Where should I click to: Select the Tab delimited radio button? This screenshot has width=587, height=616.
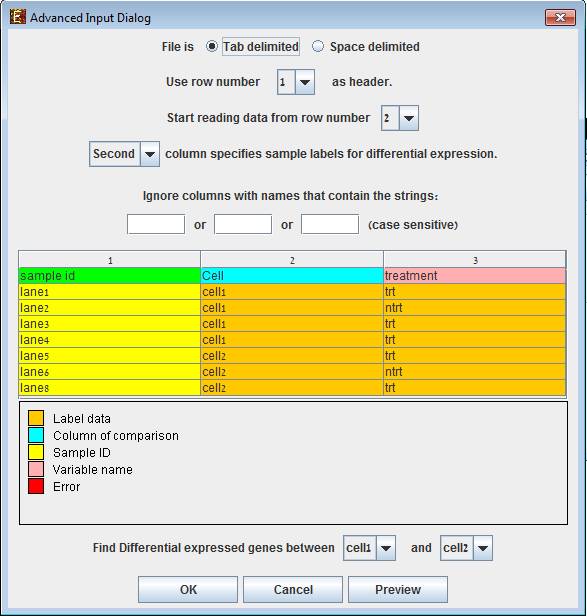[x=212, y=46]
